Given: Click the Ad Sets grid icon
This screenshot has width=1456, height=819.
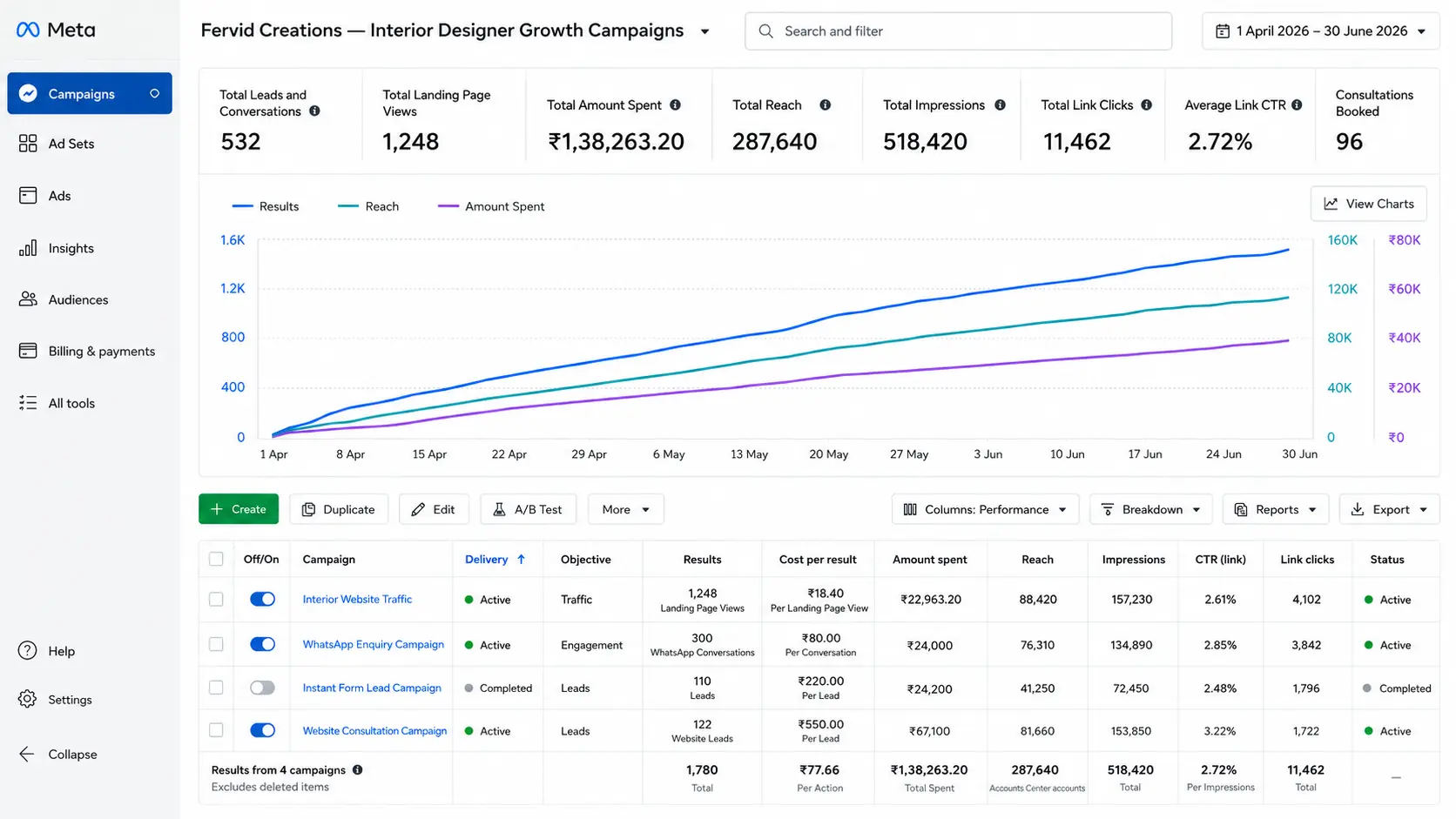Looking at the screenshot, I should 28,144.
